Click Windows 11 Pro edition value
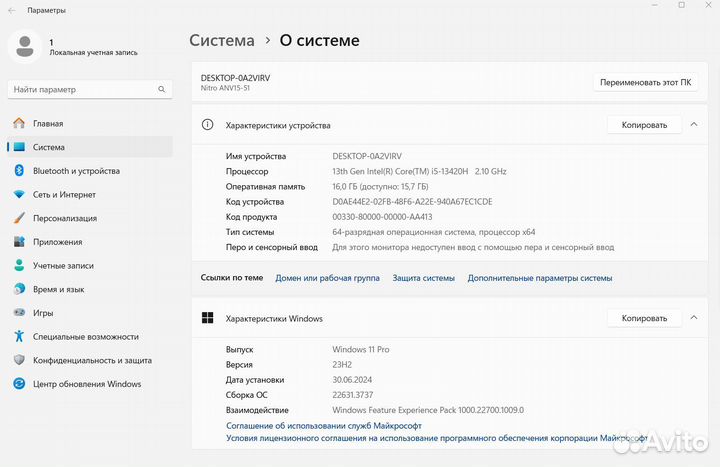Image resolution: width=720 pixels, height=467 pixels. (360, 349)
